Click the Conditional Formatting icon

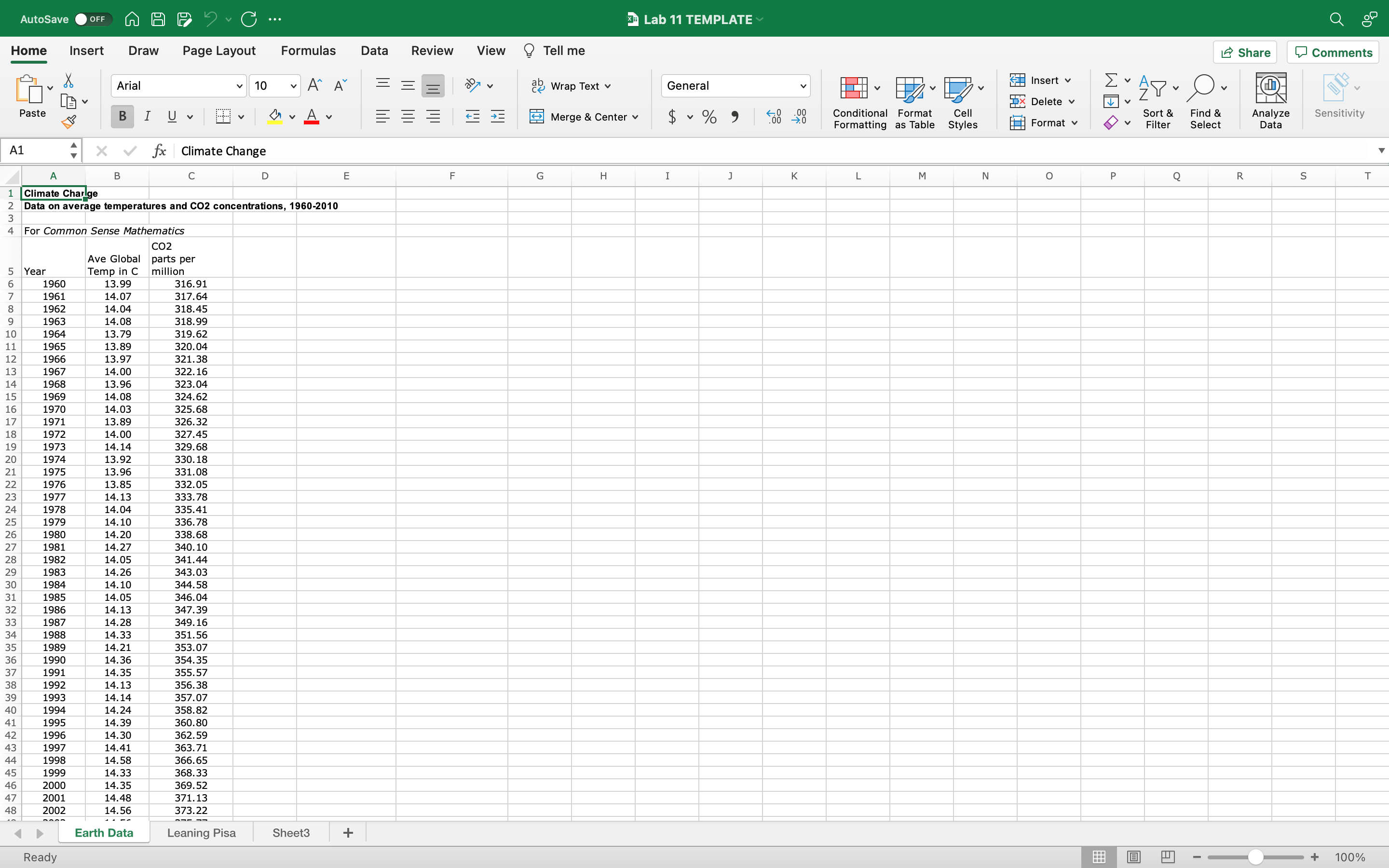[x=854, y=88]
